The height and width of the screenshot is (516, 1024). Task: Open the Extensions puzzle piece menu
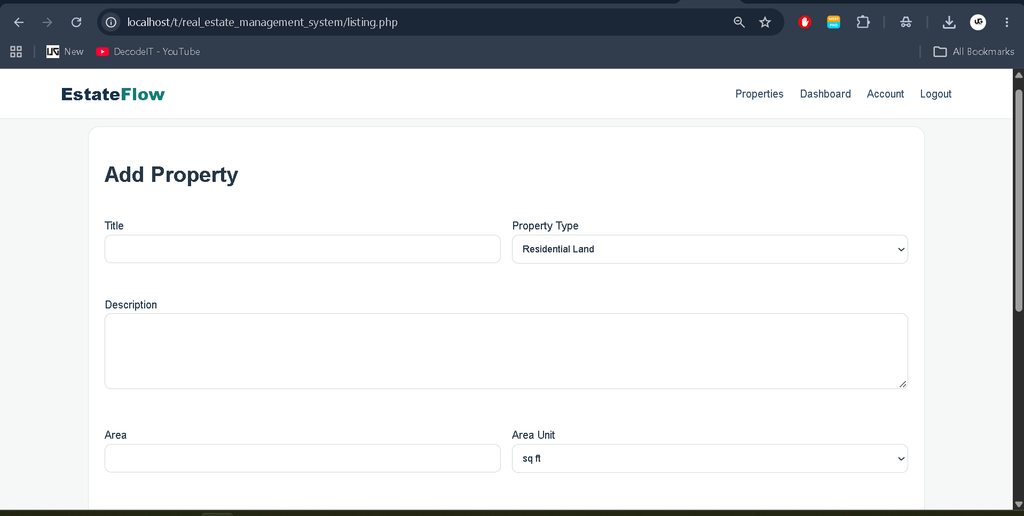tap(863, 22)
